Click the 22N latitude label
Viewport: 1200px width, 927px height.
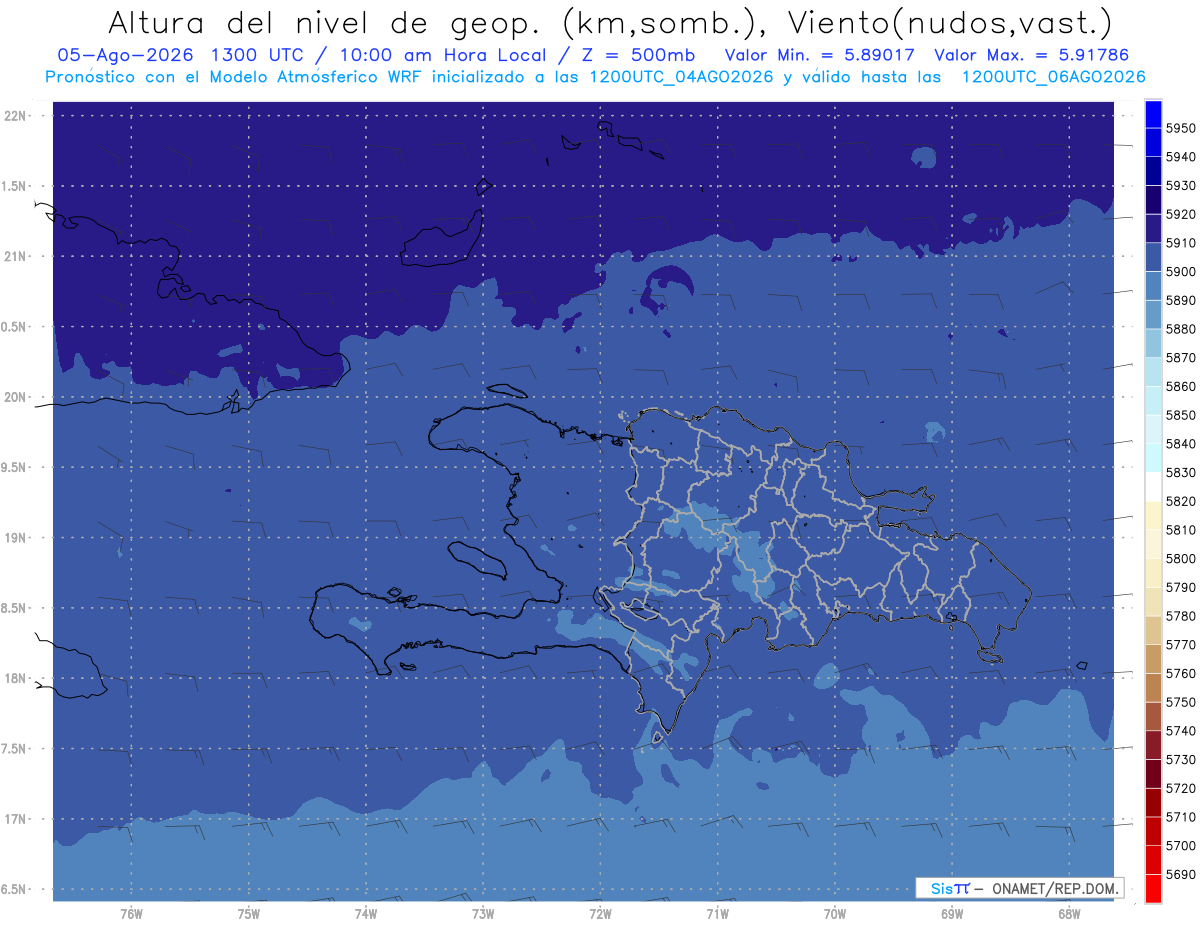[x=17, y=116]
